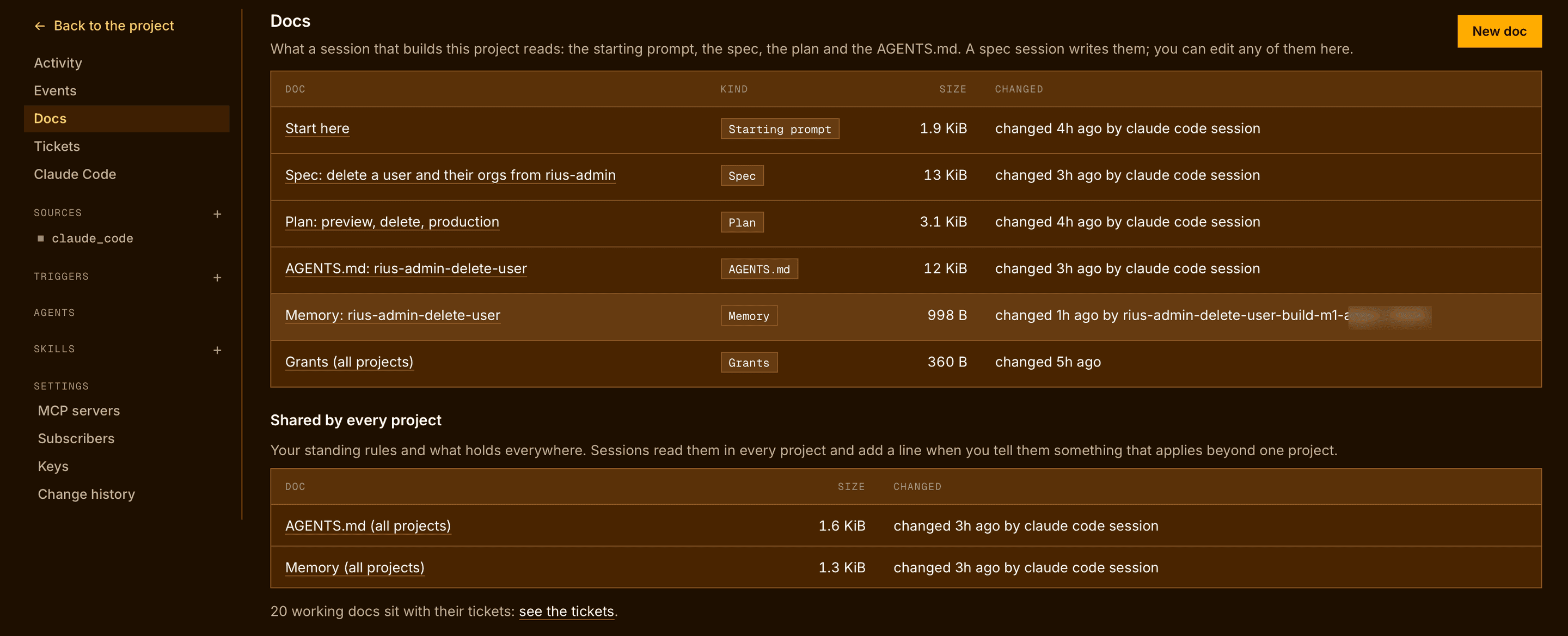Open Keys settings
Image resolution: width=1568 pixels, height=636 pixels.
[x=53, y=467]
